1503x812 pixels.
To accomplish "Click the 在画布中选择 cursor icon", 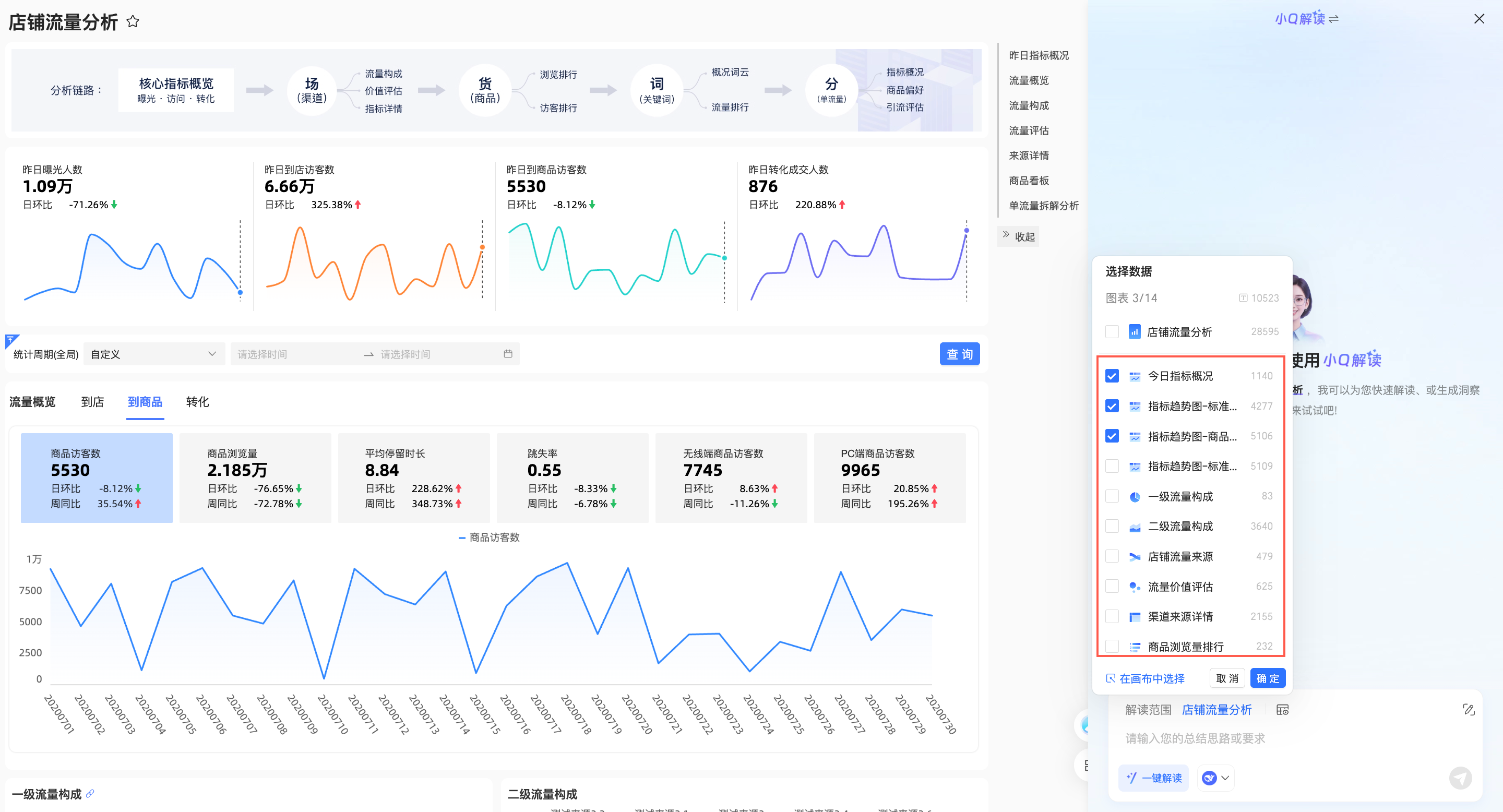I will pyautogui.click(x=1111, y=678).
